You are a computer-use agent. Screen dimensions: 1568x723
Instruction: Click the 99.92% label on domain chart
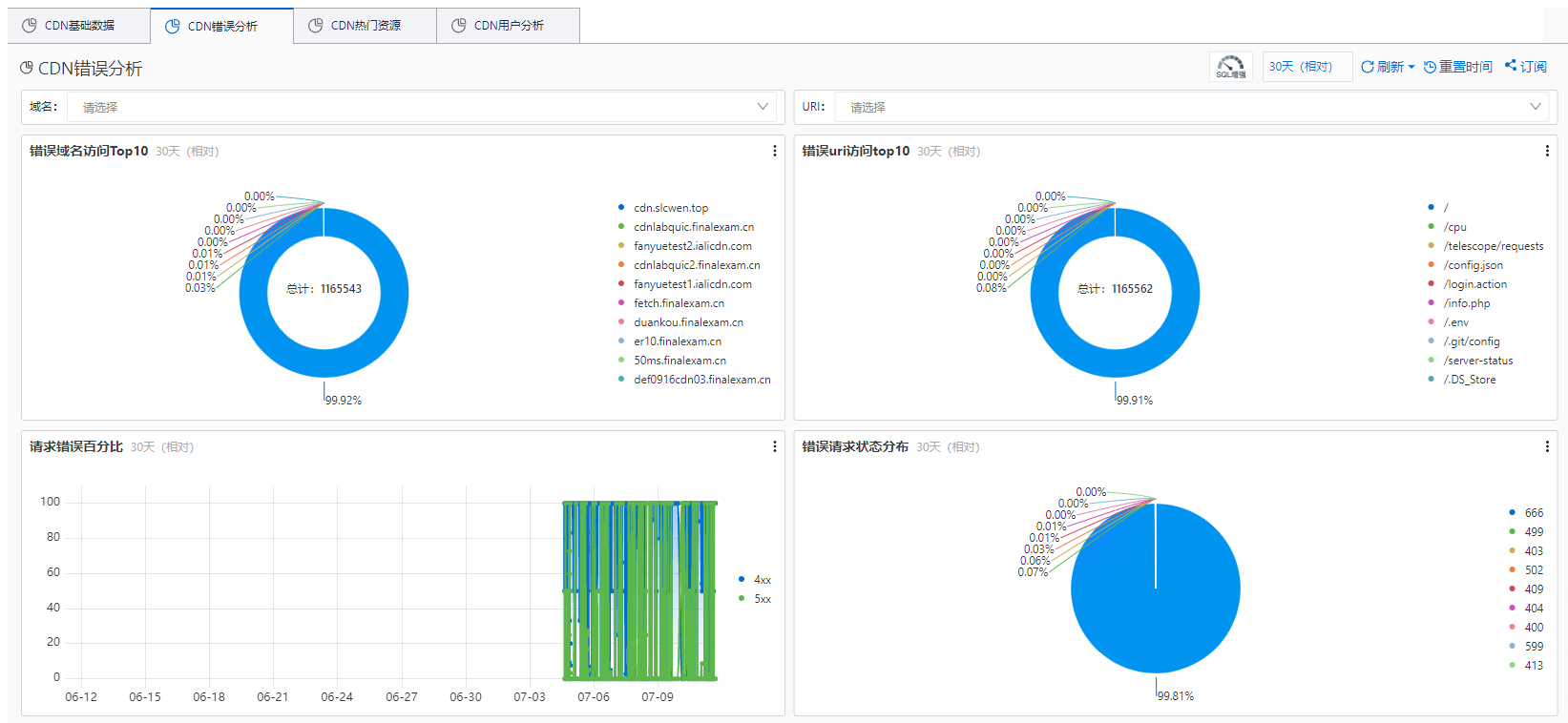click(344, 401)
